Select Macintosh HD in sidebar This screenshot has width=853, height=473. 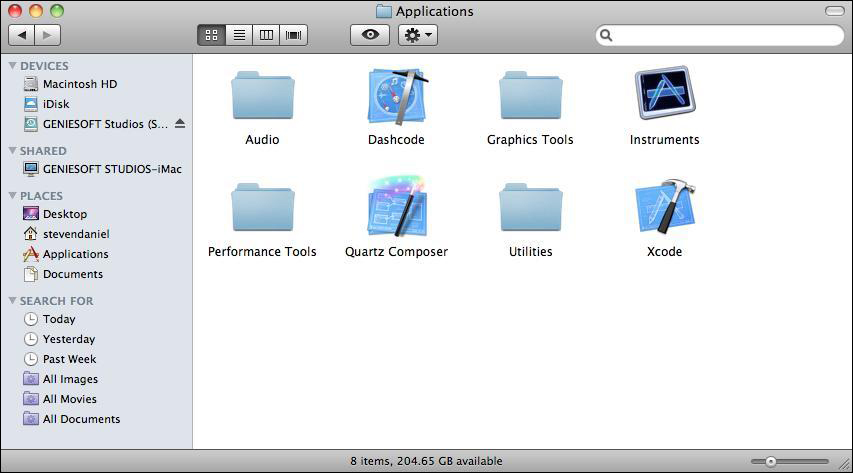click(79, 84)
